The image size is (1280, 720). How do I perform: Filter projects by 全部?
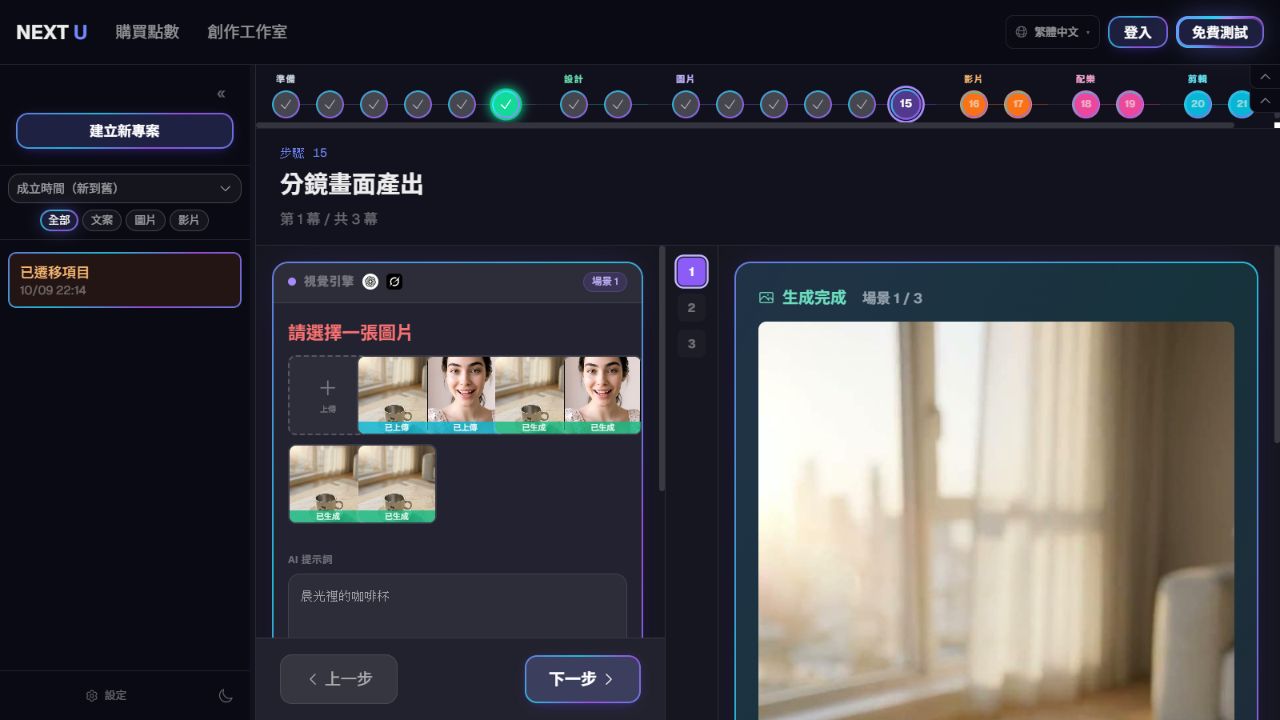coord(59,220)
